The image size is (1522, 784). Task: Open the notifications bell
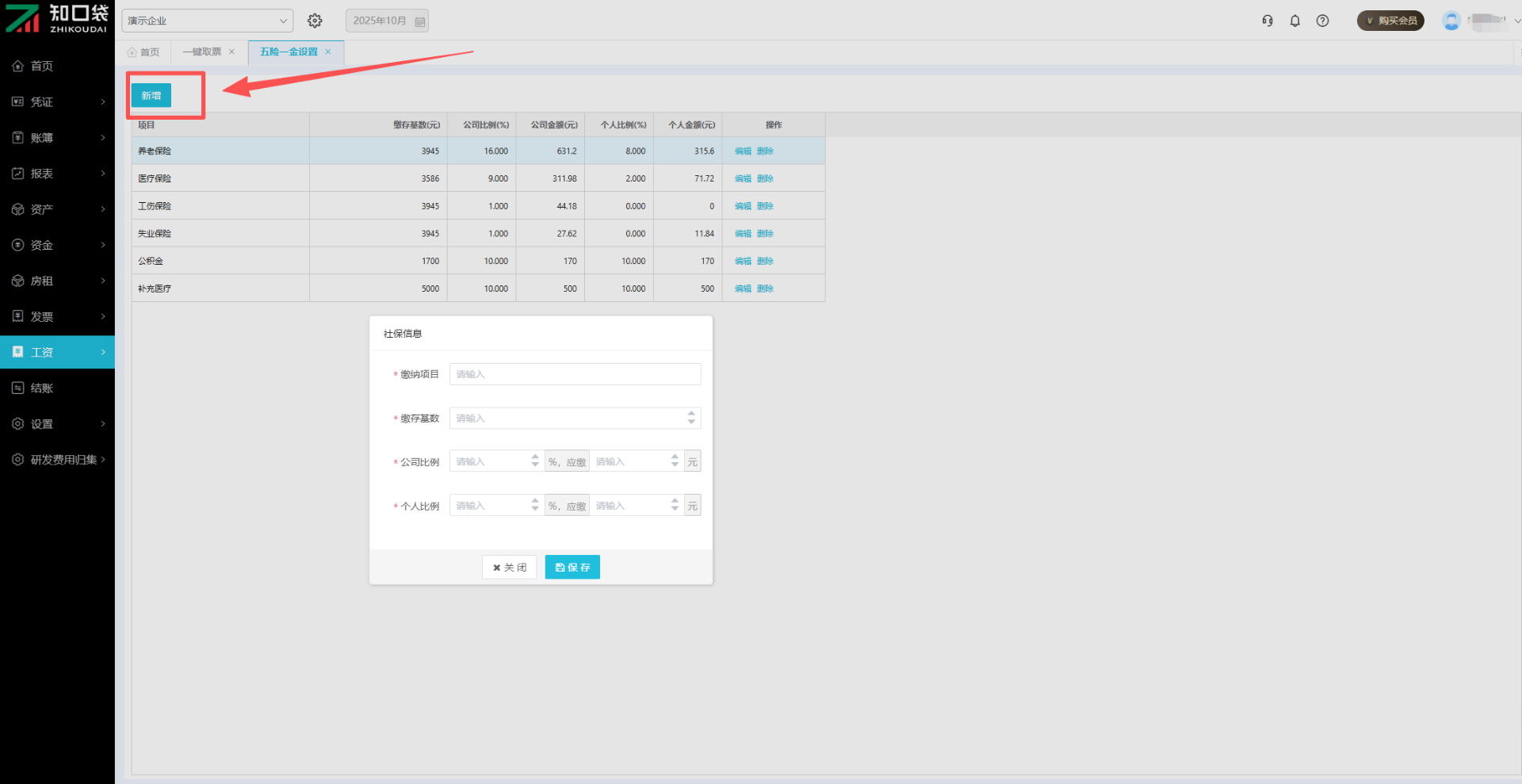[1294, 21]
